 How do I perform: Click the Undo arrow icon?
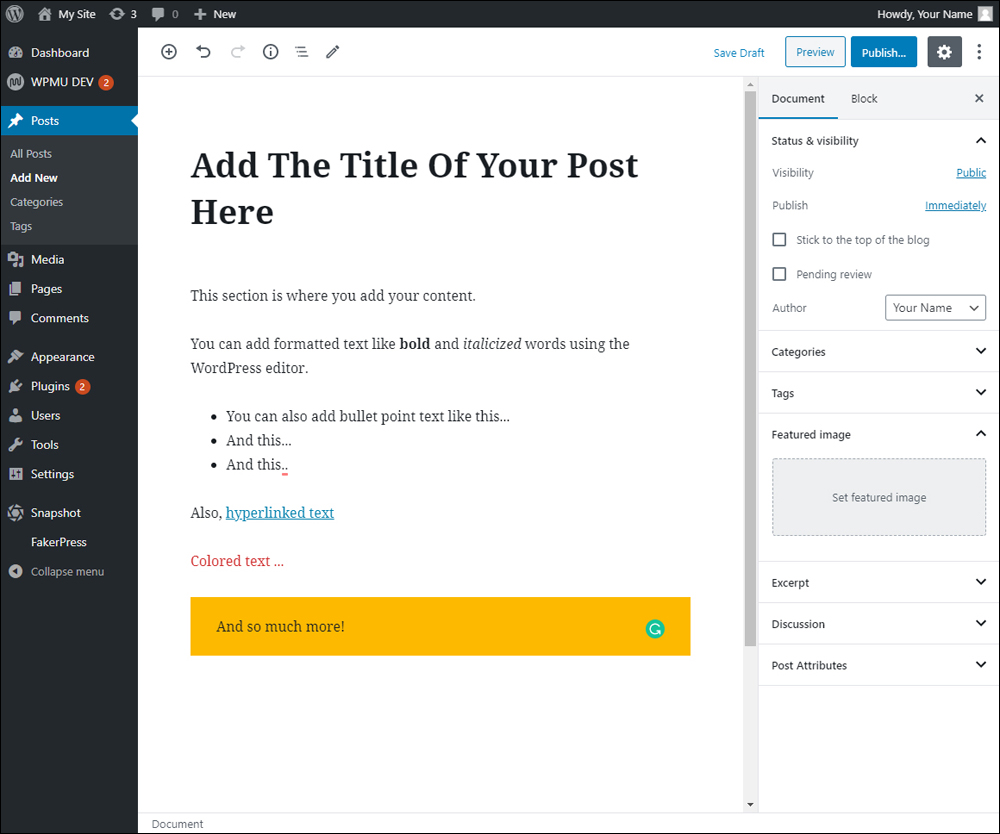(203, 52)
